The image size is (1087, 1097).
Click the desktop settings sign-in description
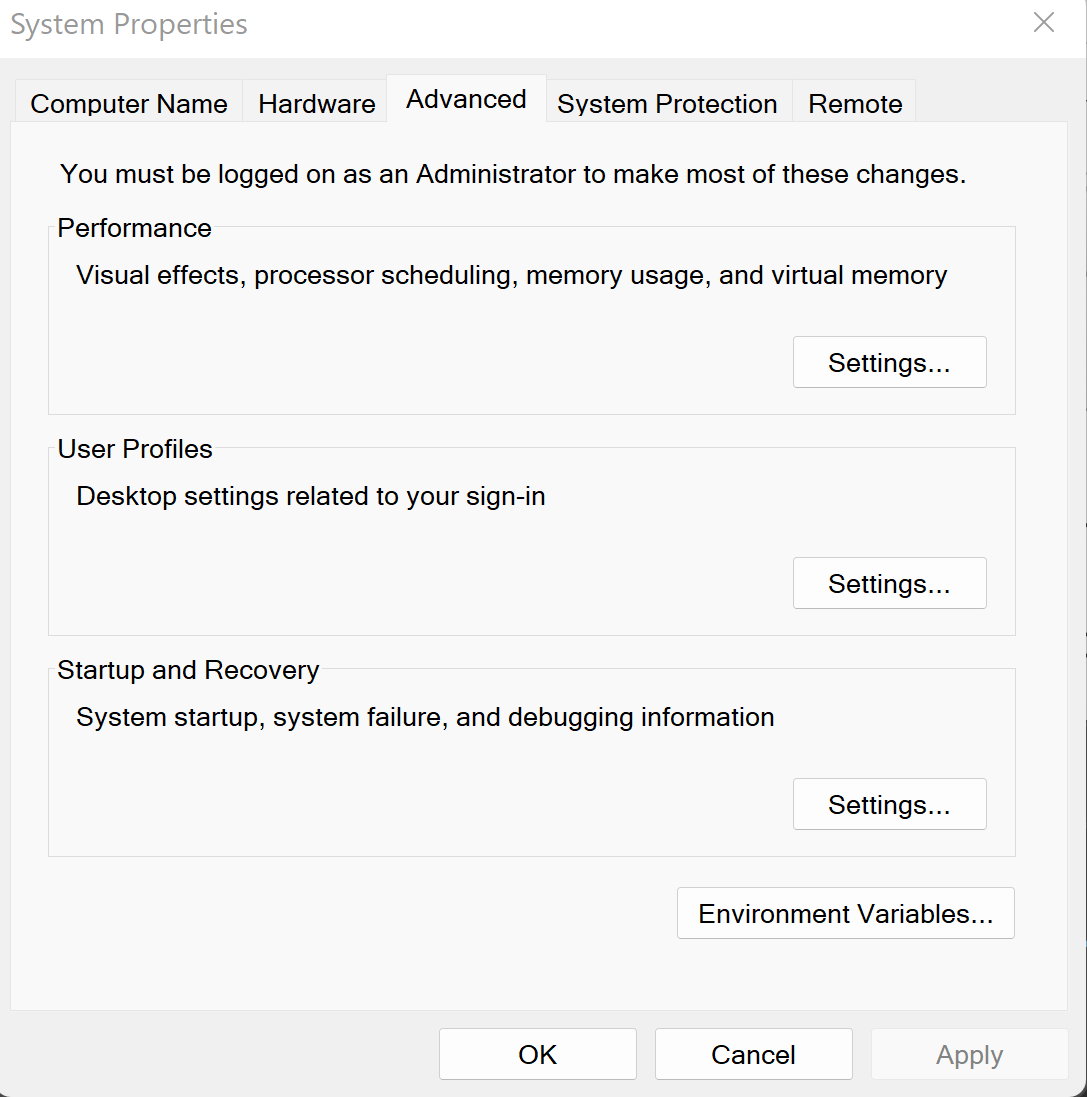pos(311,497)
